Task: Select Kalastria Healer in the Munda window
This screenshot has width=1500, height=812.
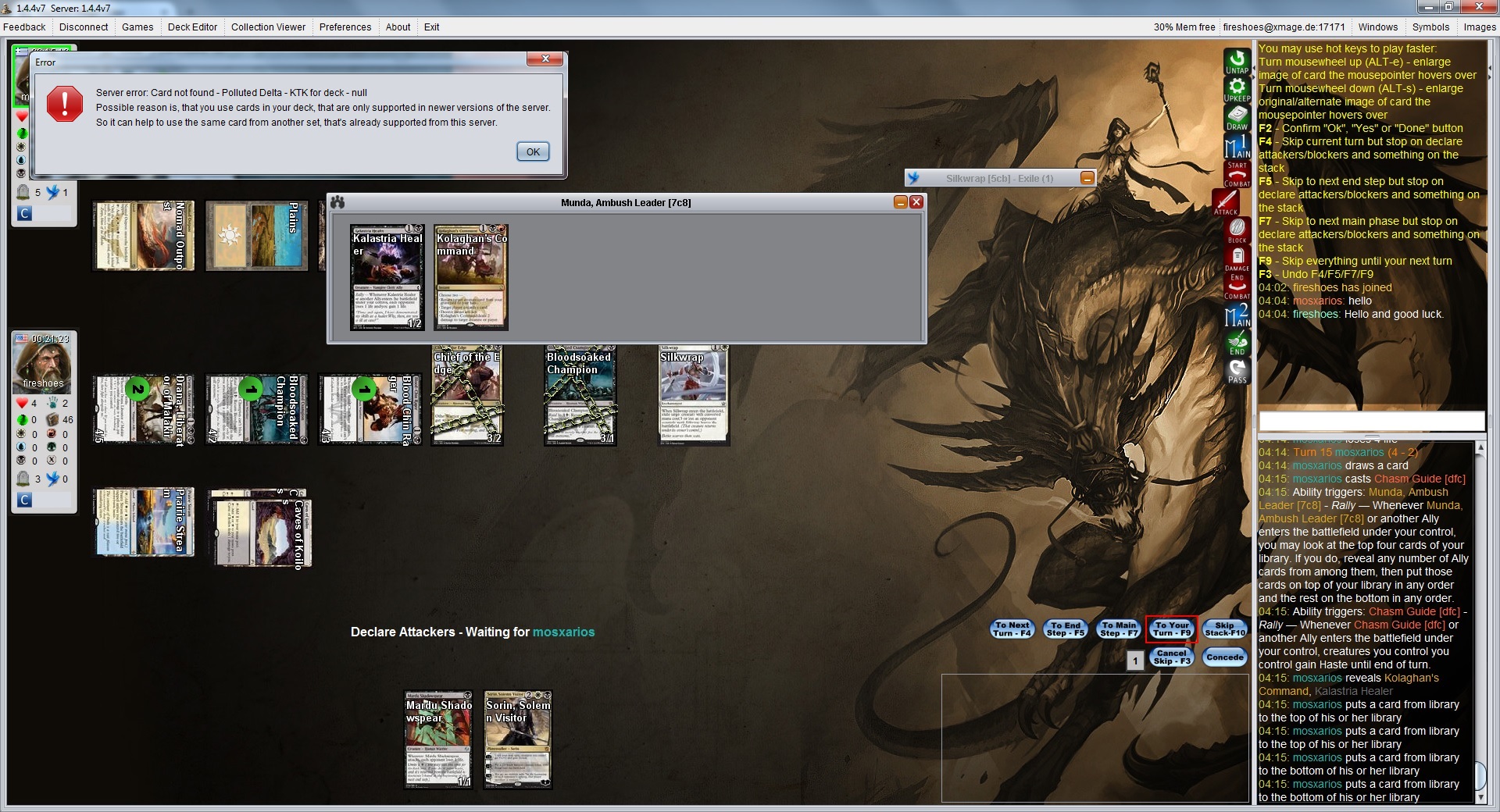Action: pyautogui.click(x=387, y=277)
